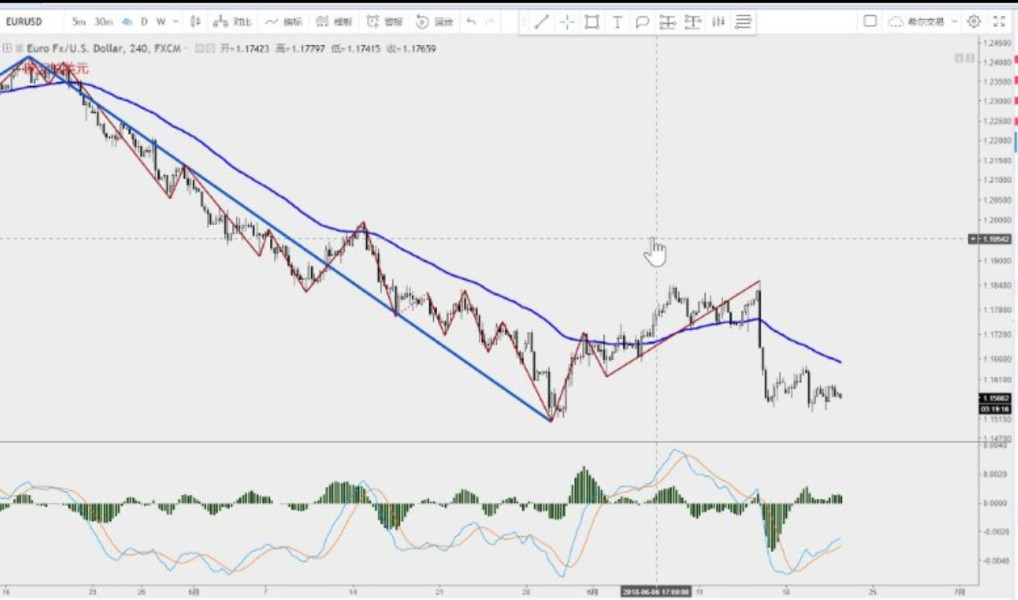1018x600 pixels.
Task: Select the long position measuring tool
Action: click(x=667, y=22)
